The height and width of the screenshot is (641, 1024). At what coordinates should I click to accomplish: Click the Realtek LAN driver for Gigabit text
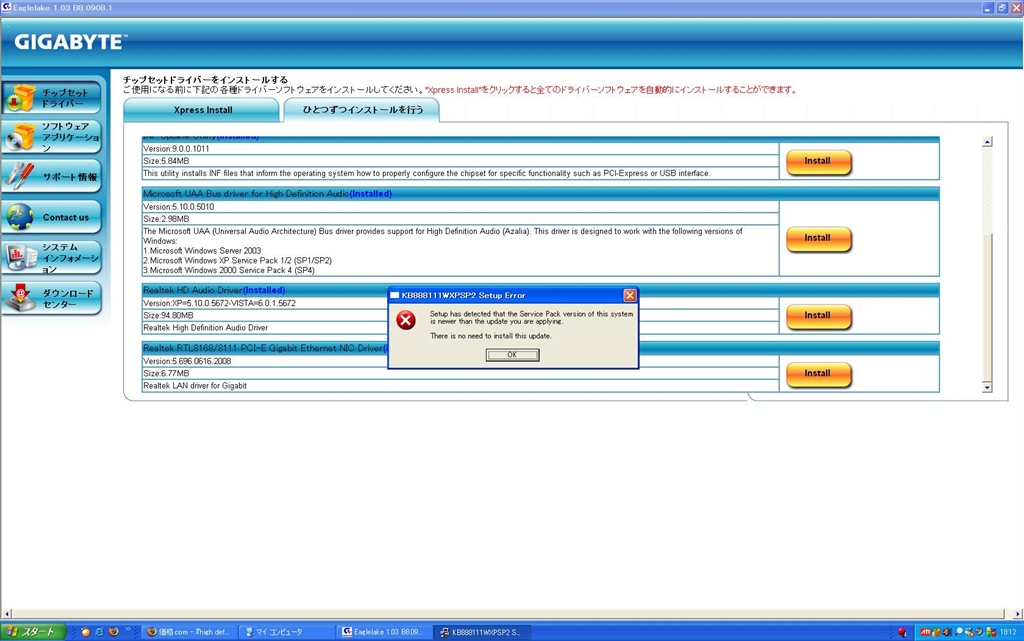coord(195,386)
